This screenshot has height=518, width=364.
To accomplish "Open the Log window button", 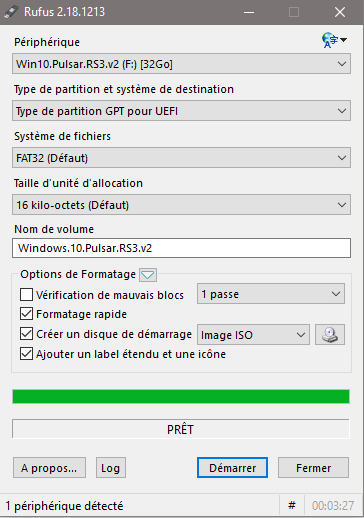I will (x=111, y=468).
